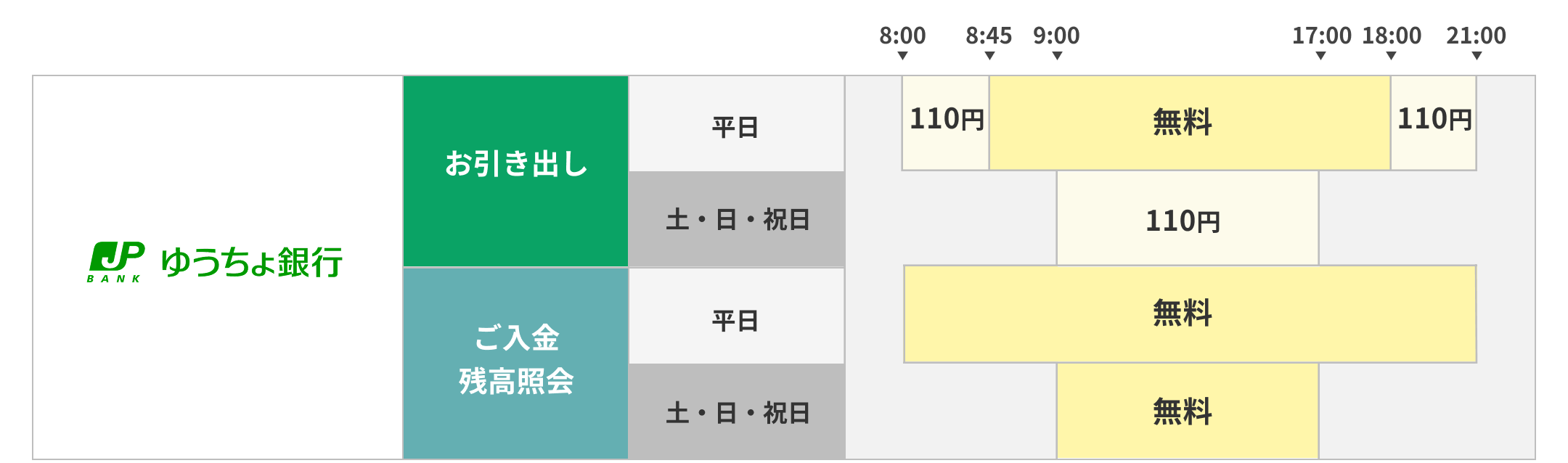Viewport: 1568px width, 463px height.
Task: Click 平日 label in the お引き出し section
Action: (x=736, y=126)
